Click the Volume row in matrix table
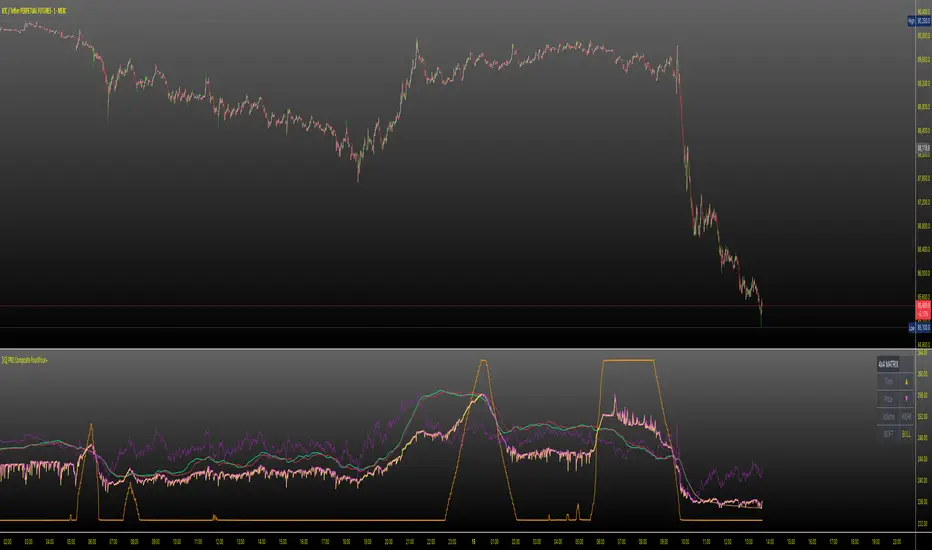This screenshot has width=932, height=550. pyautogui.click(x=895, y=417)
